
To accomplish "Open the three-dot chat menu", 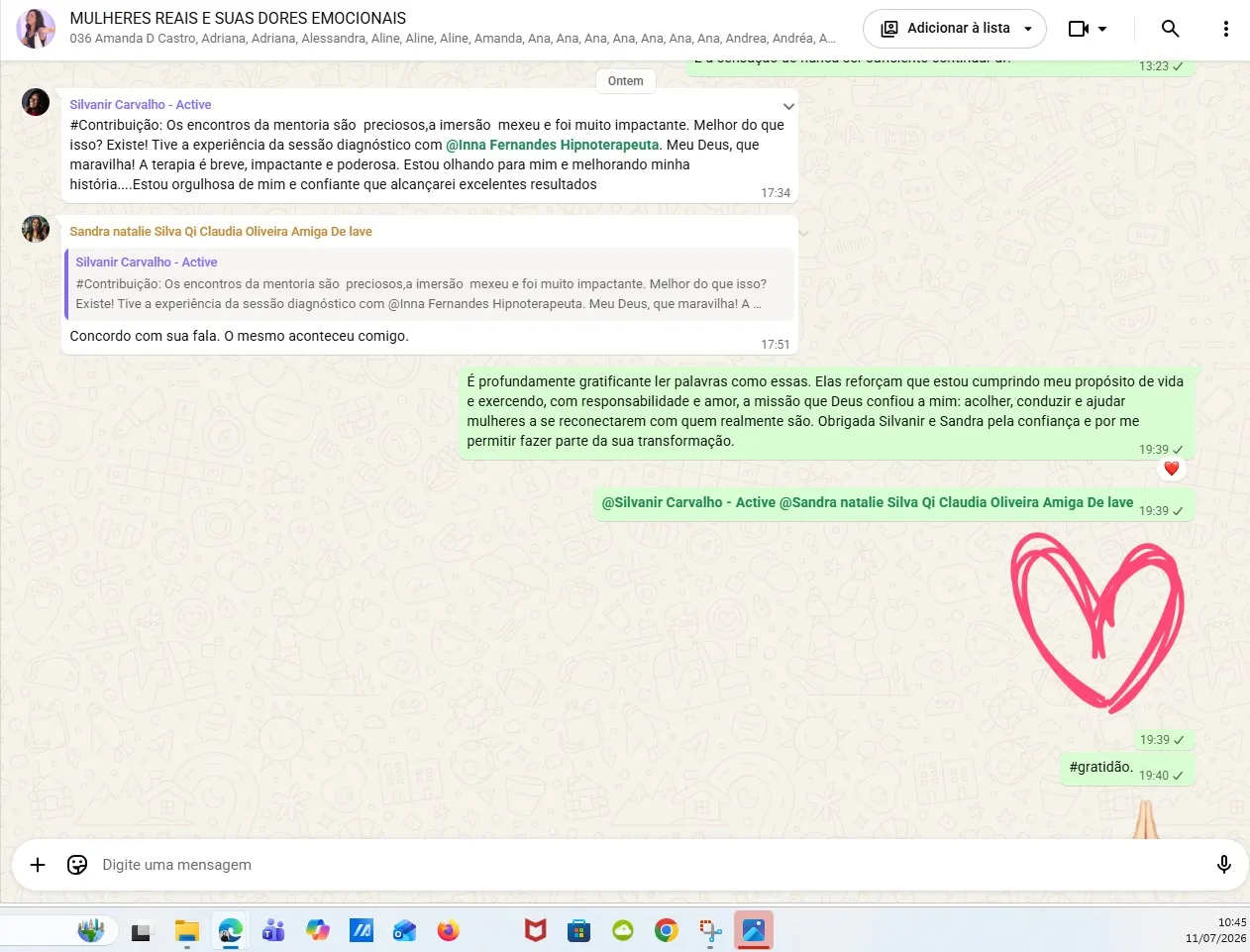I will point(1226,29).
